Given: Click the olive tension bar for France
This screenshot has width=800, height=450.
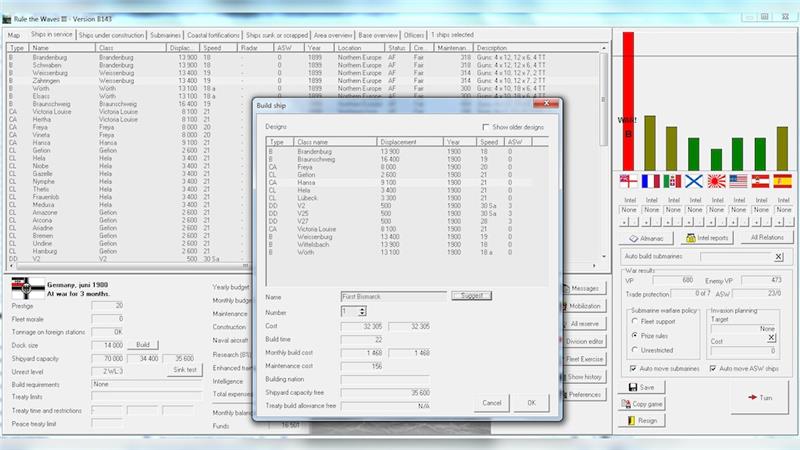Looking at the screenshot, I should click(x=650, y=143).
